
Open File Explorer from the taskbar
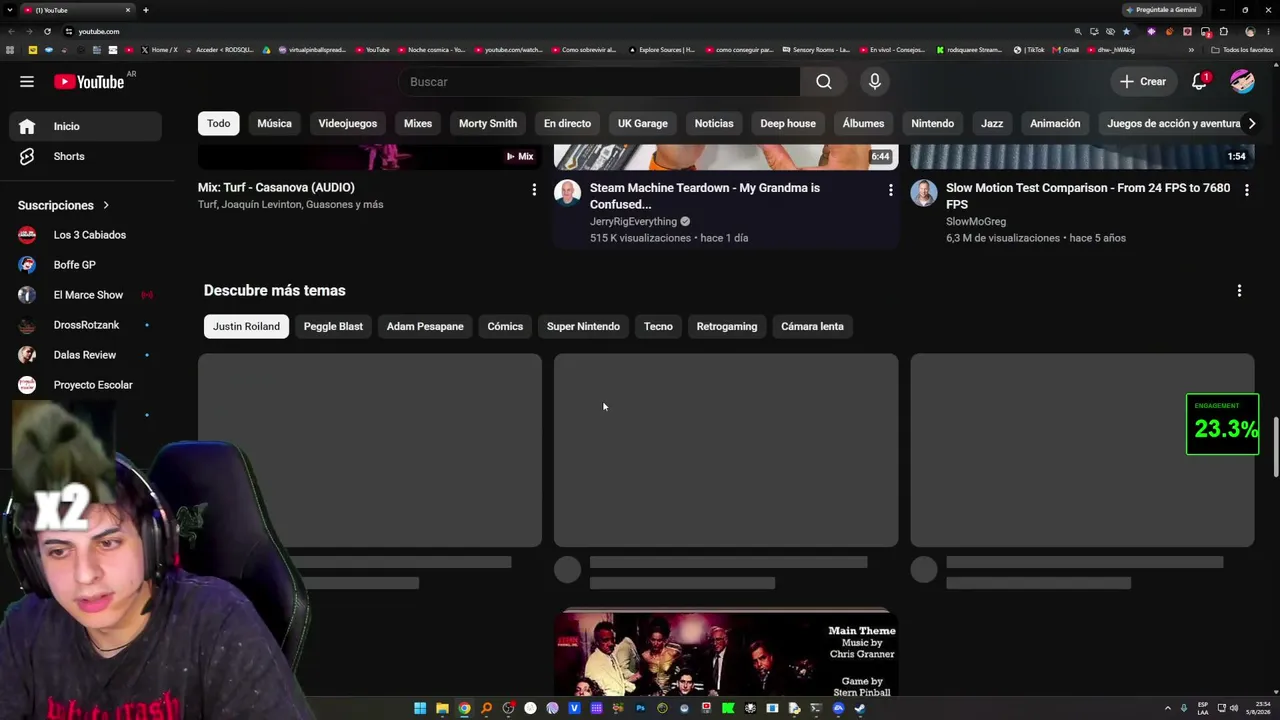442,708
